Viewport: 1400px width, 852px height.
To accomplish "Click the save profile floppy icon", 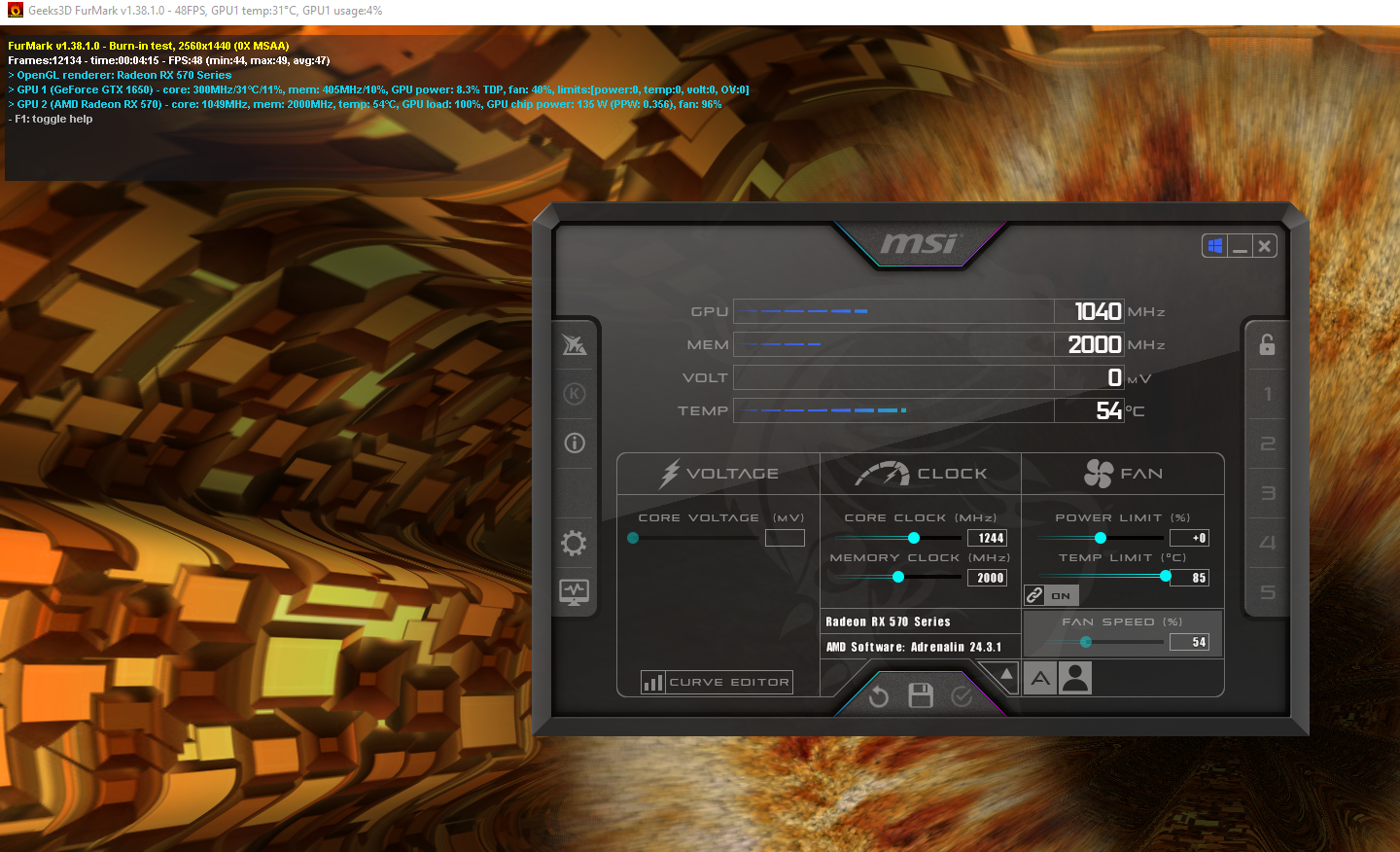I will (x=920, y=695).
